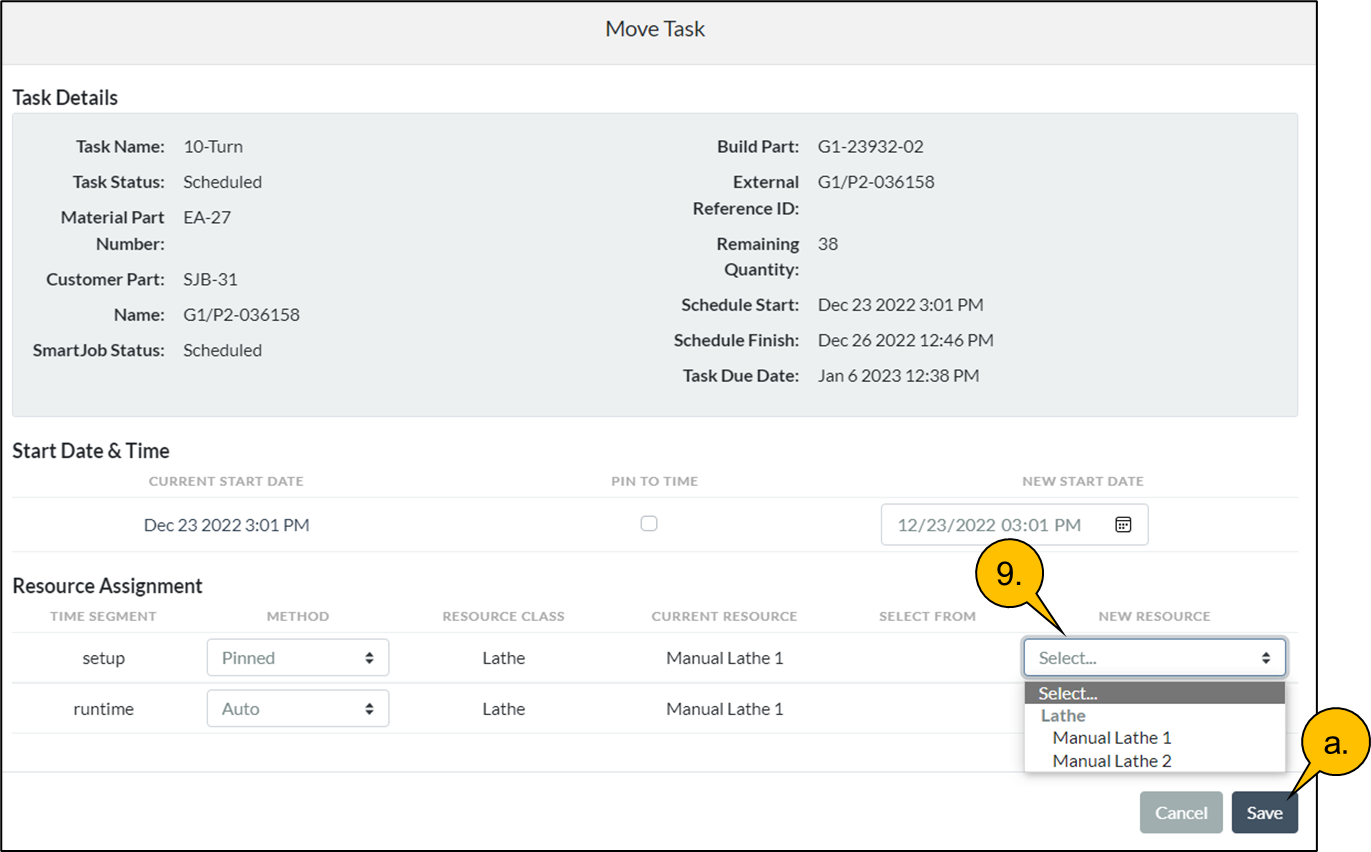Click the Task Due Date value Jan 6 2023 12:38 PM
The height and width of the screenshot is (852, 1371).
898,376
